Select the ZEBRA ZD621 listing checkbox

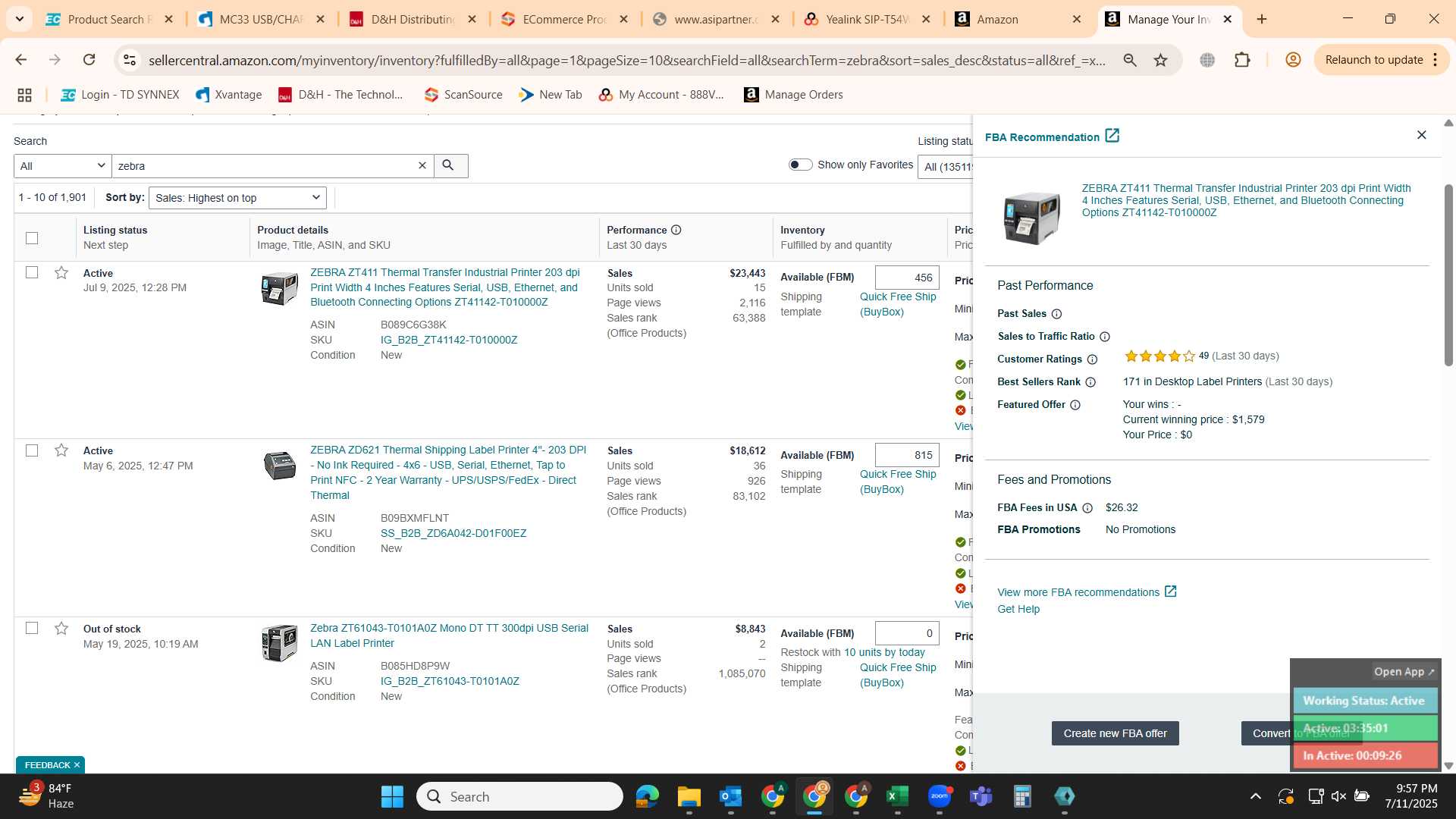[32, 450]
